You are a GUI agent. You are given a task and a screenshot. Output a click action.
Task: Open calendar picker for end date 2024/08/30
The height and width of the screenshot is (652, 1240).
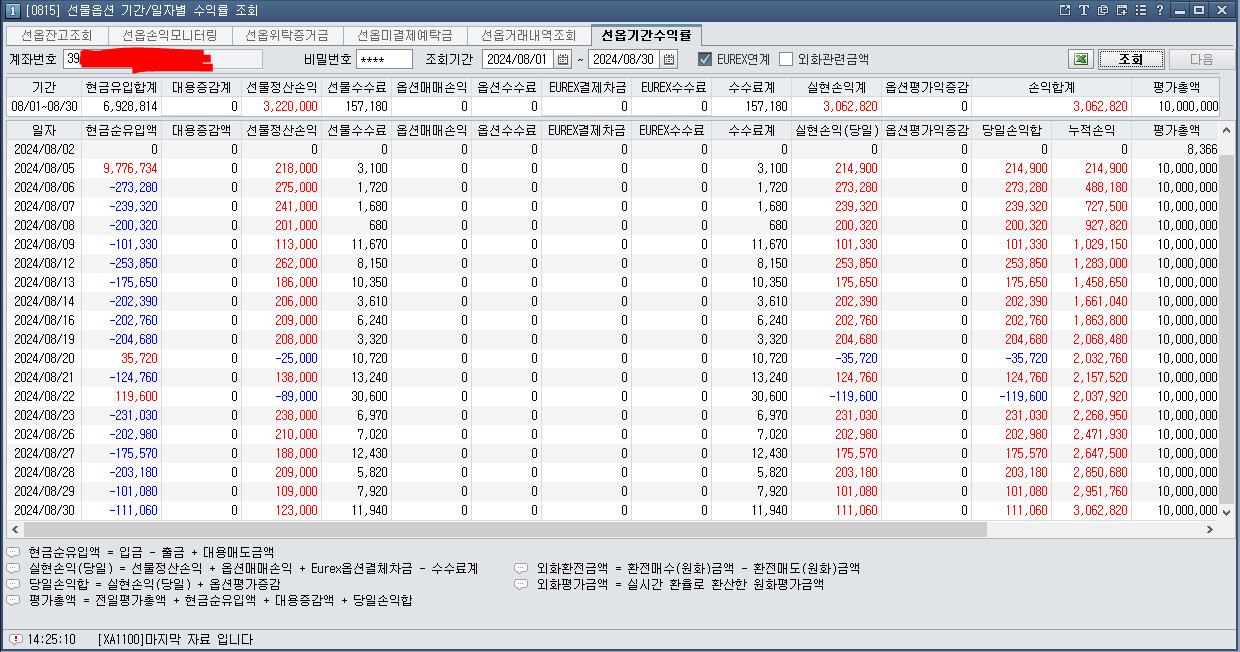point(669,59)
